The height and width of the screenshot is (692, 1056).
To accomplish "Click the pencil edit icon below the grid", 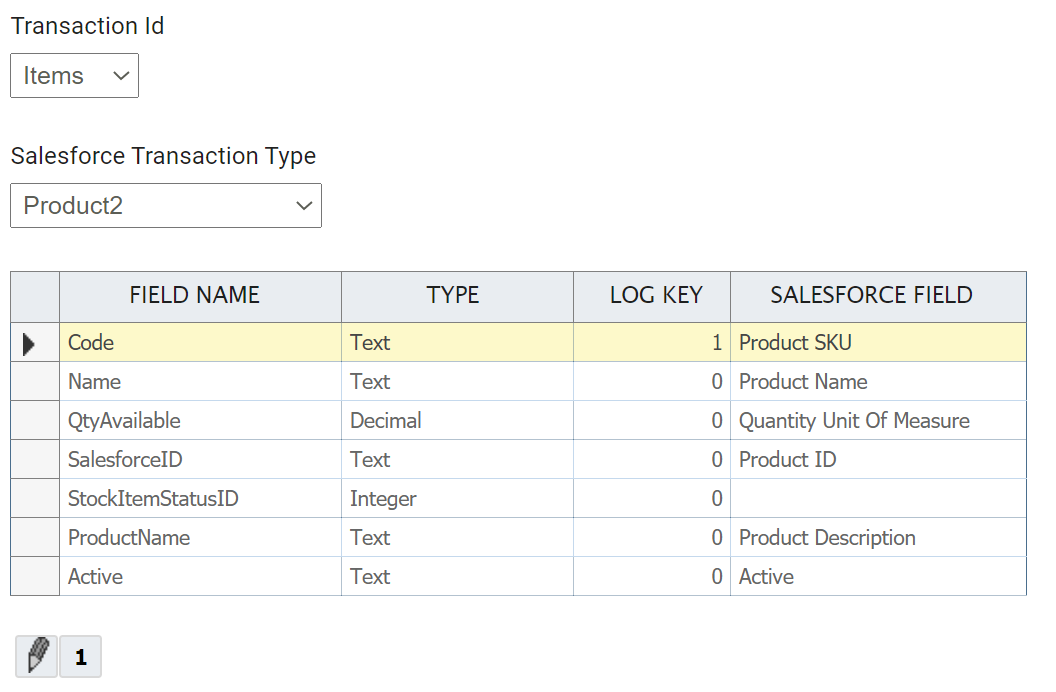I will coord(37,657).
